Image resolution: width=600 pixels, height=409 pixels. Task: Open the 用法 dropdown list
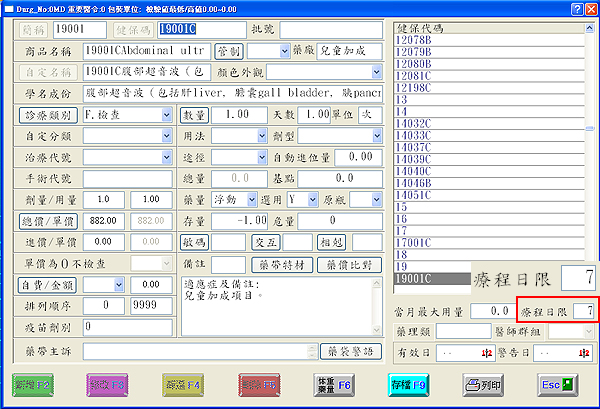coord(261,135)
